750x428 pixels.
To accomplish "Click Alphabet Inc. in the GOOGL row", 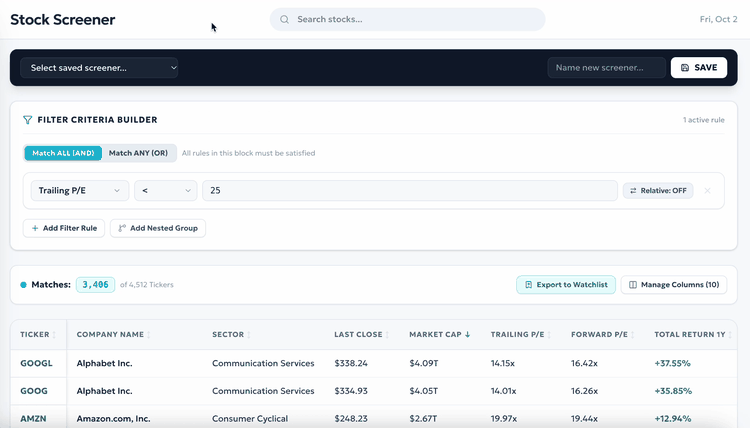I will coord(104,363).
